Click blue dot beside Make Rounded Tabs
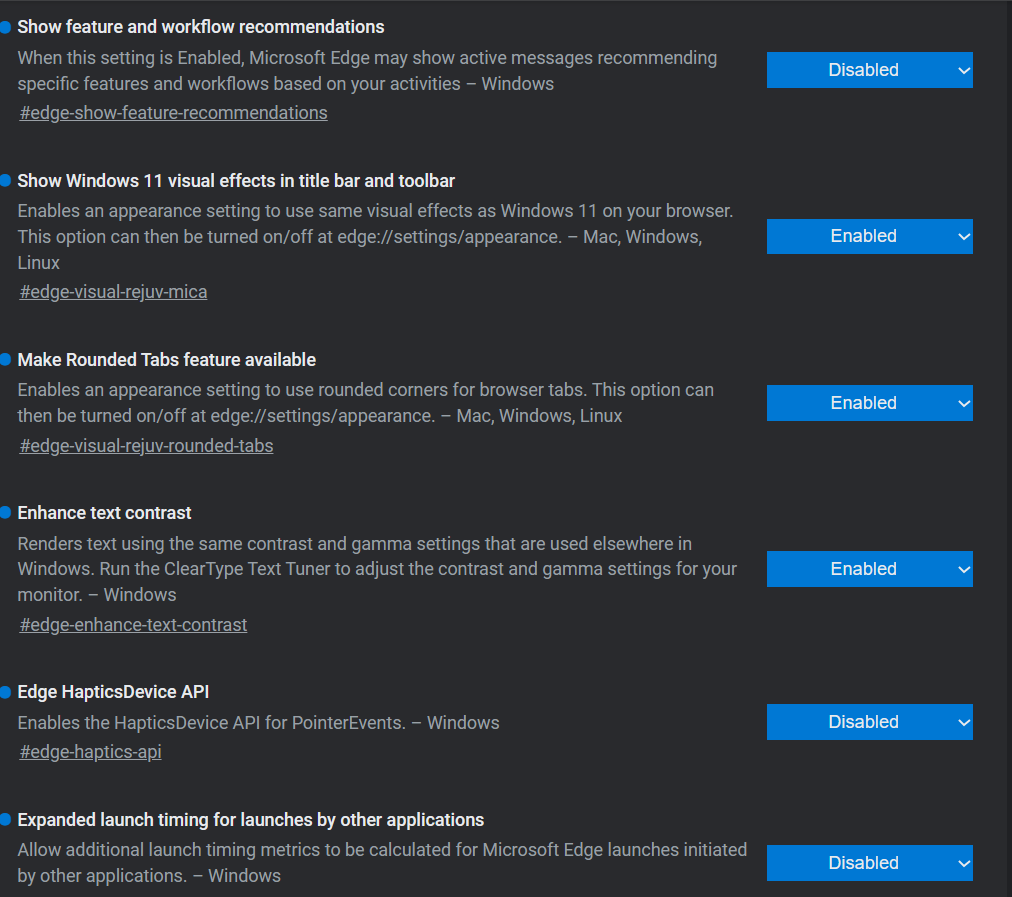The width and height of the screenshot is (1012, 897). point(5,359)
